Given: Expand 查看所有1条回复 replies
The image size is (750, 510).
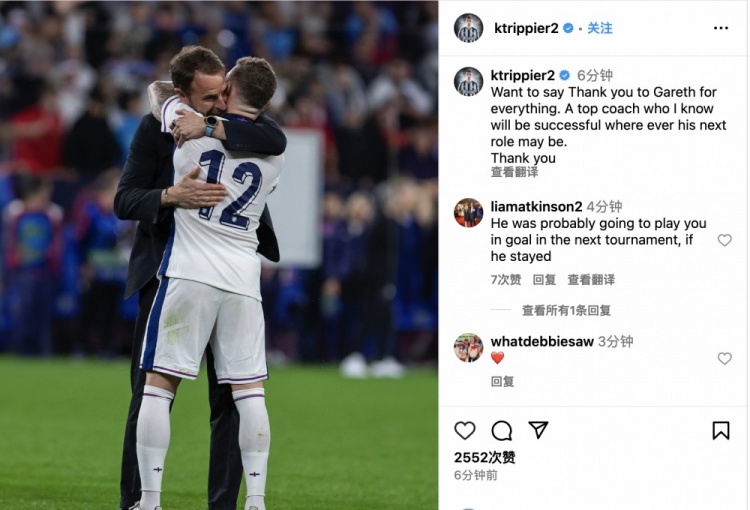Looking at the screenshot, I should point(566,310).
